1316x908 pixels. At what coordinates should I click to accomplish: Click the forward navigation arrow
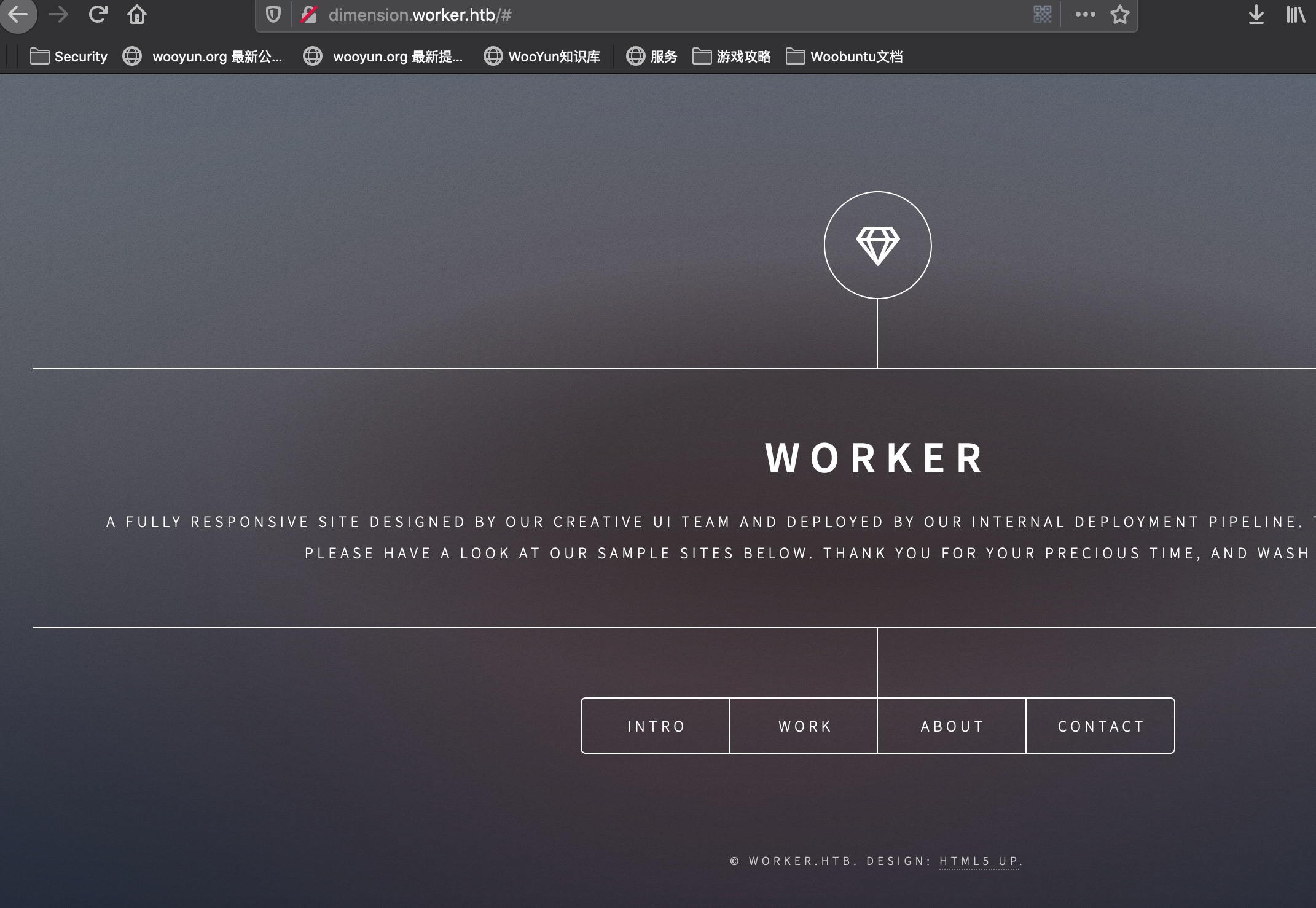(58, 14)
